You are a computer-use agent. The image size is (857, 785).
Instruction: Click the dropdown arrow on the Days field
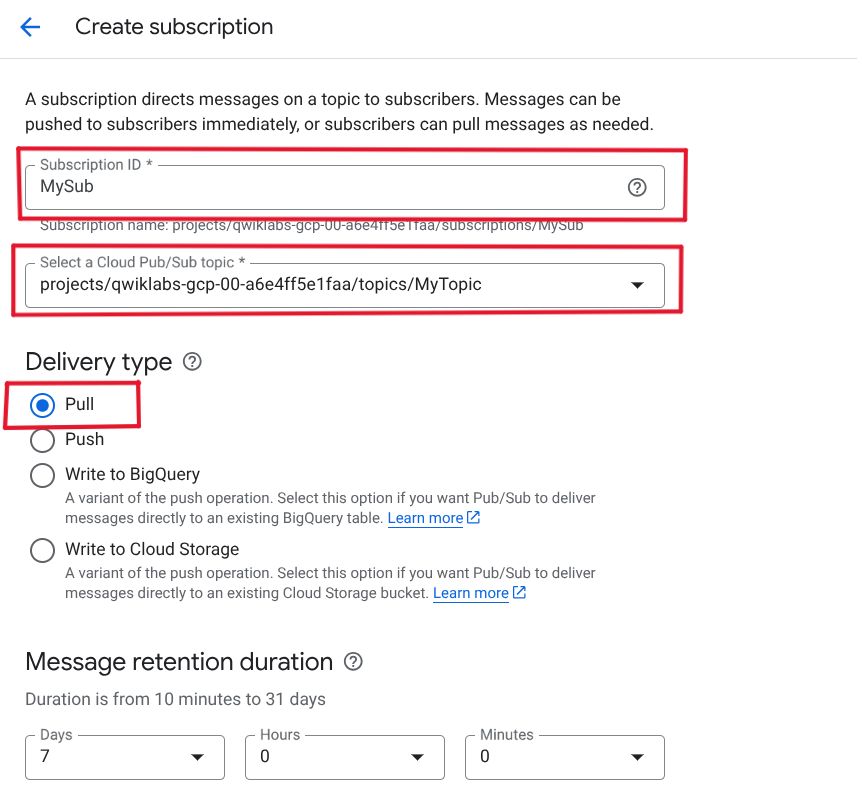pos(196,757)
